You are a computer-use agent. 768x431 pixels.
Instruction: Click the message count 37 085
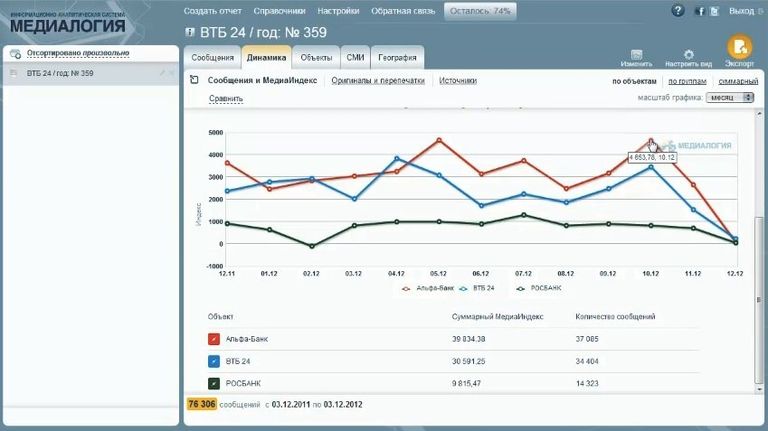(587, 339)
